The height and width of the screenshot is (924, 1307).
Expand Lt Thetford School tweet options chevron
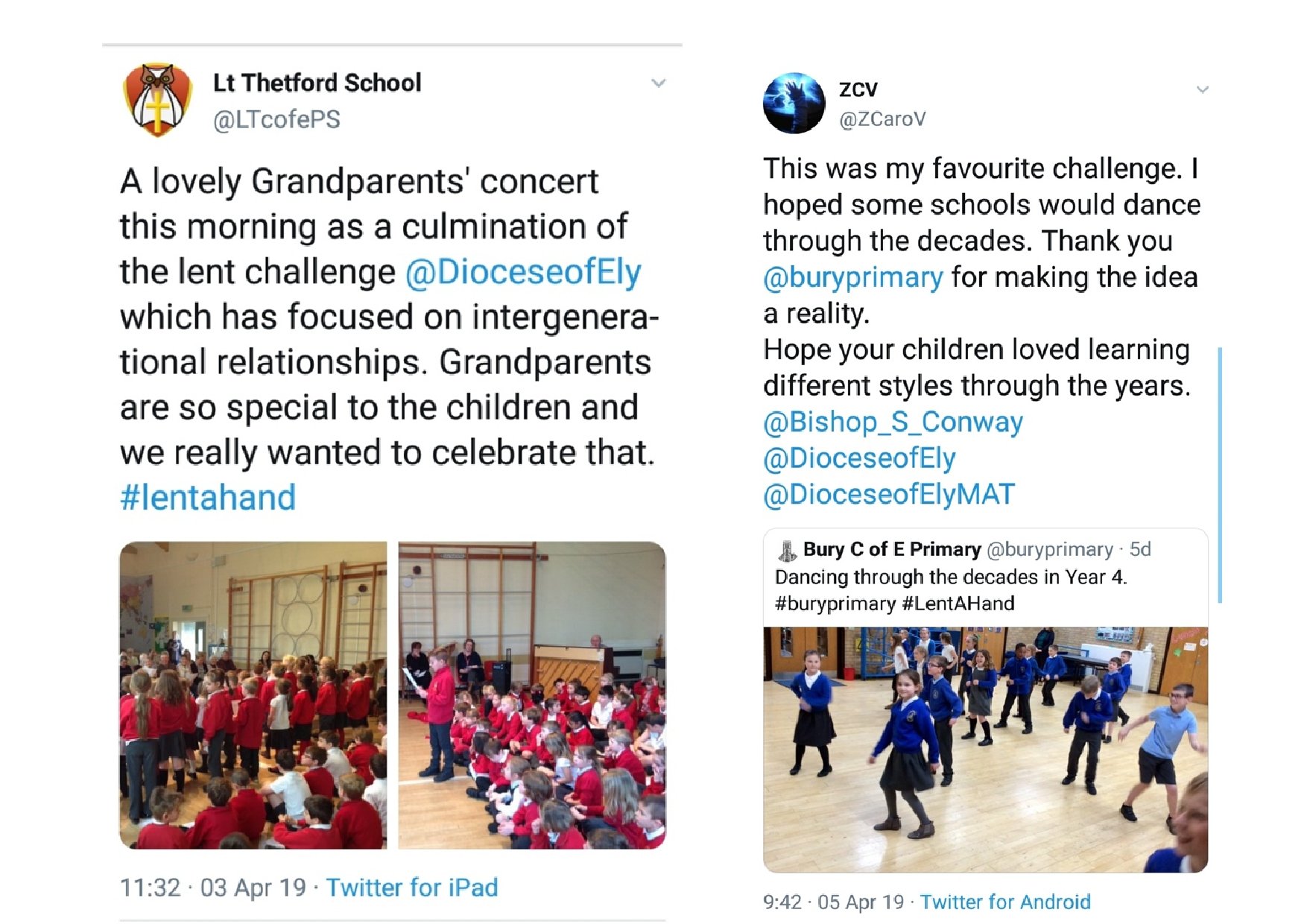tap(658, 83)
